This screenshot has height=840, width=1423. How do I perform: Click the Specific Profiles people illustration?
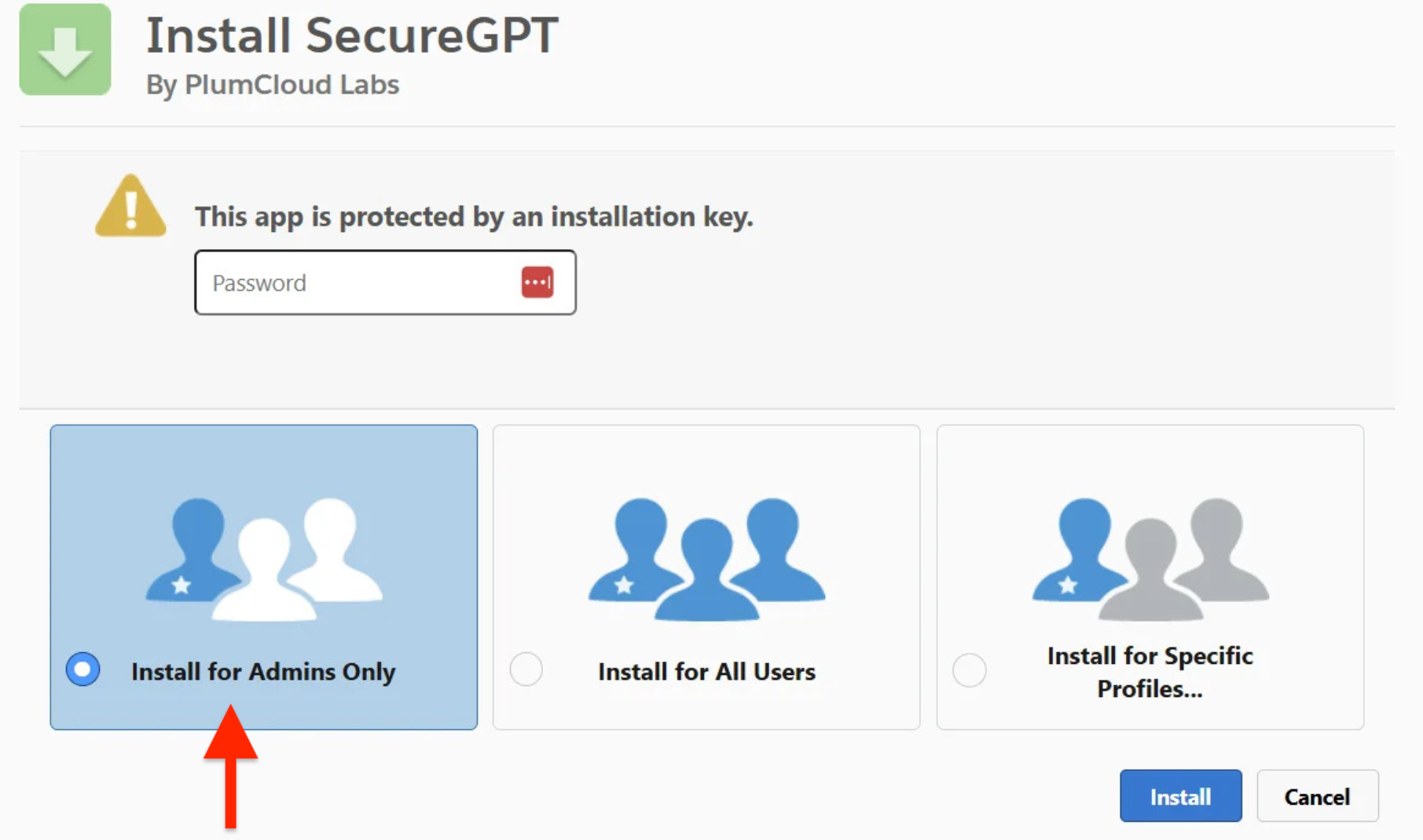1150,558
